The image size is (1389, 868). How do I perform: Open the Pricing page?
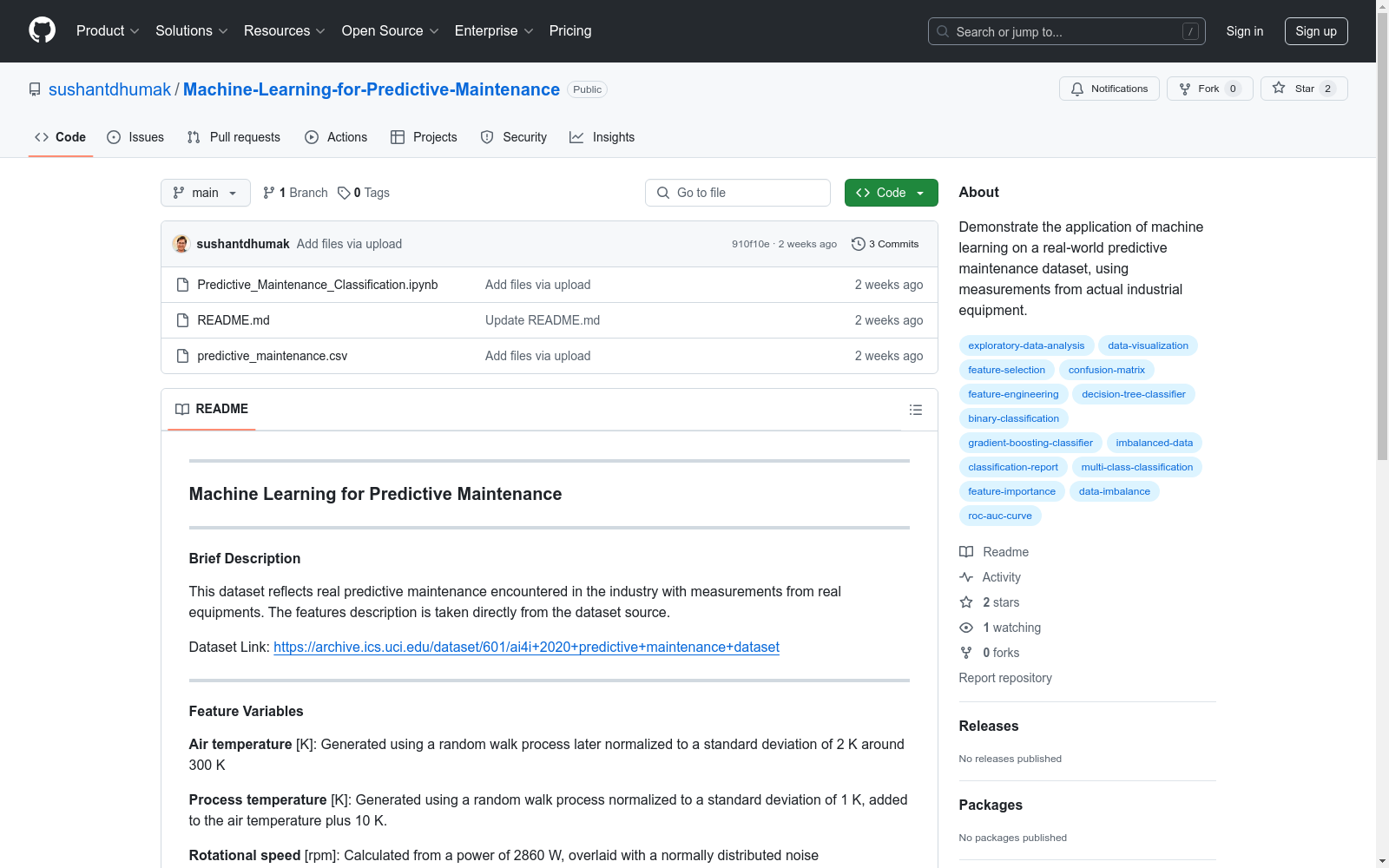click(x=570, y=31)
